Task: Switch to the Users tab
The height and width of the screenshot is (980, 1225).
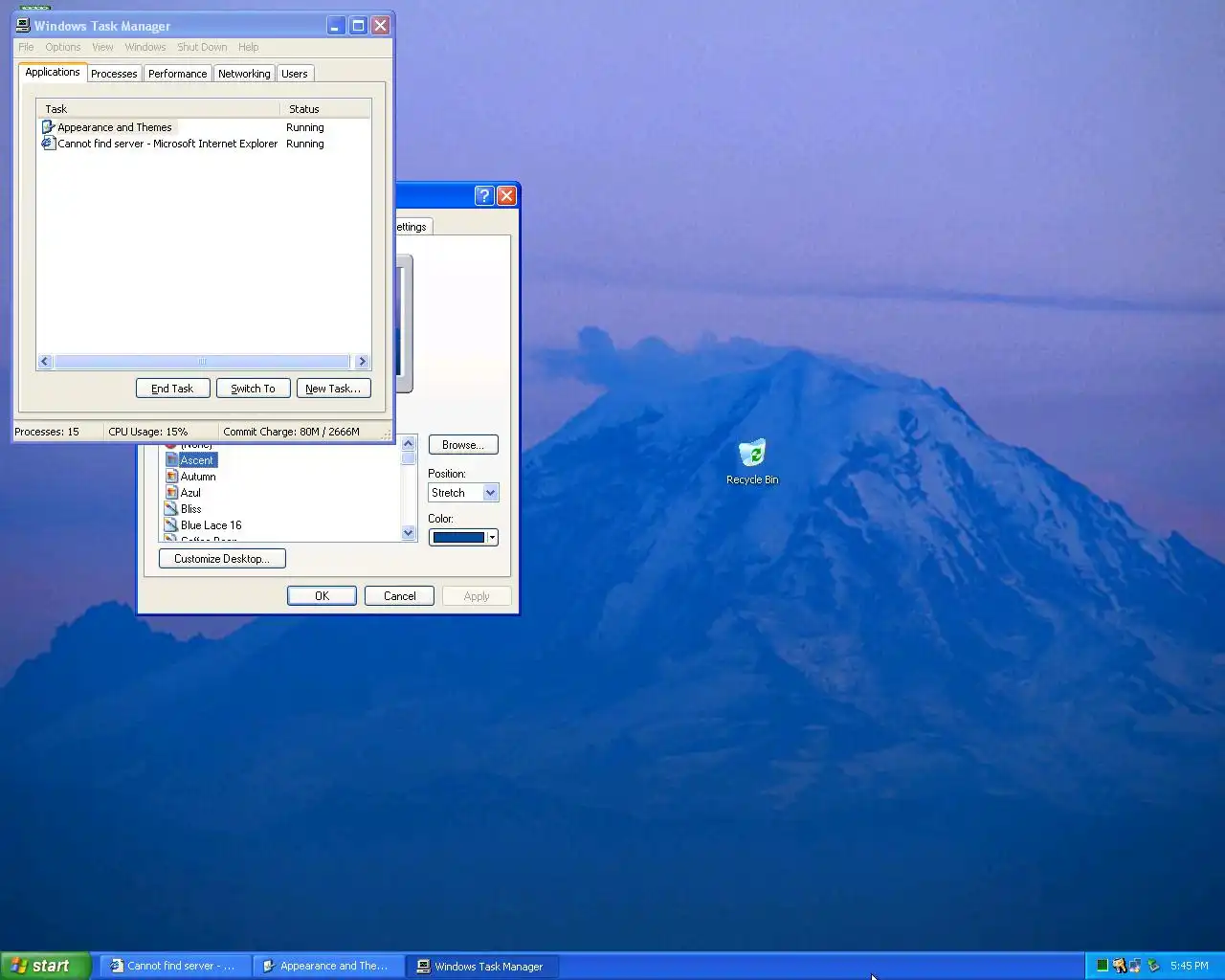Action: click(295, 74)
